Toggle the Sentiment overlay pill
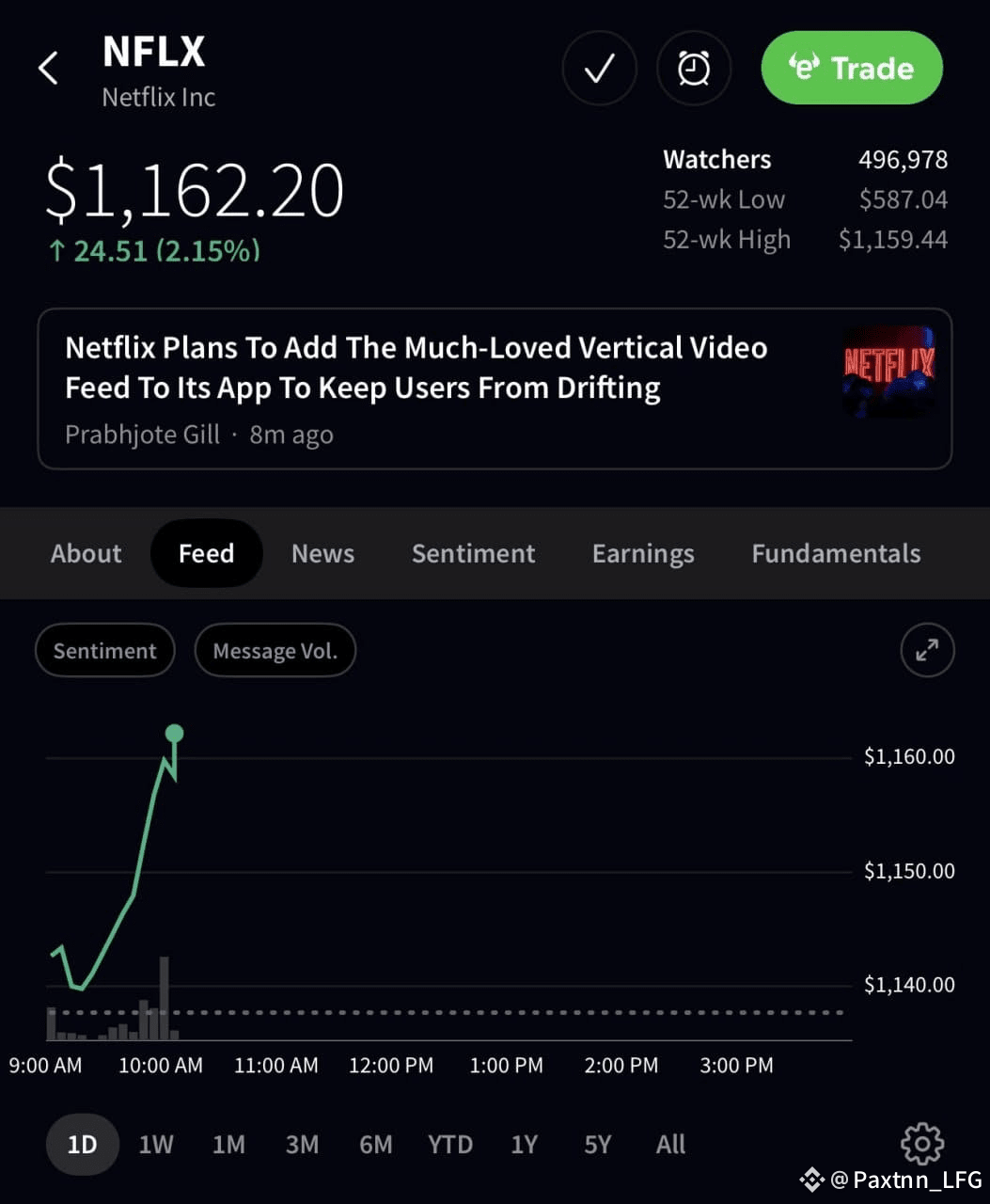Viewport: 990px width, 1204px height. coord(104,650)
